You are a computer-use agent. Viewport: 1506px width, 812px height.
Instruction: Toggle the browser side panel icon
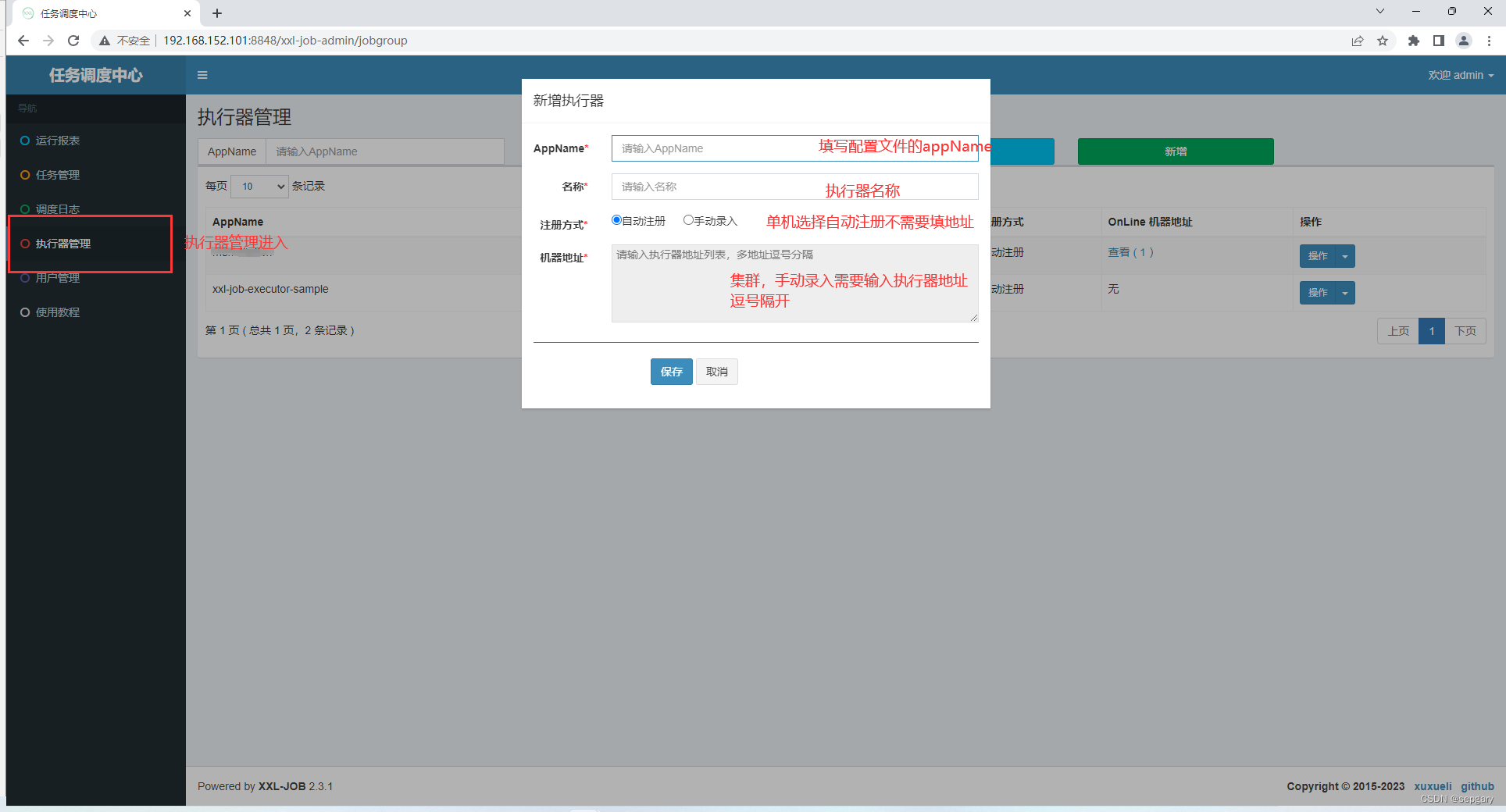pyautogui.click(x=1438, y=41)
